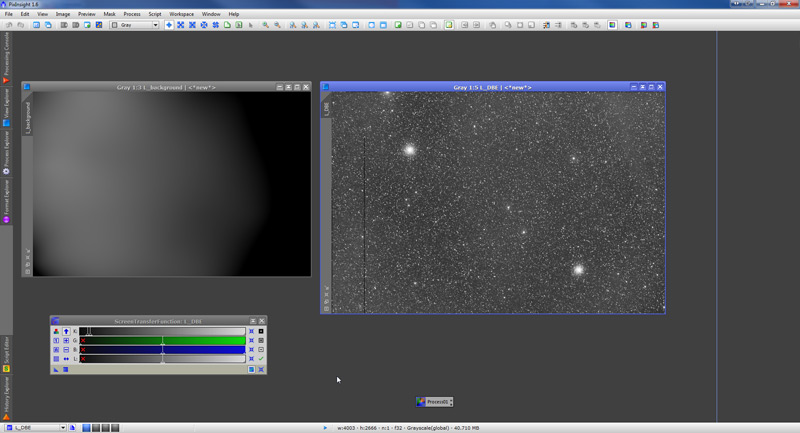Image resolution: width=800 pixels, height=433 pixels.
Task: Click the new instance triangle in STF panel
Action: pos(56,369)
